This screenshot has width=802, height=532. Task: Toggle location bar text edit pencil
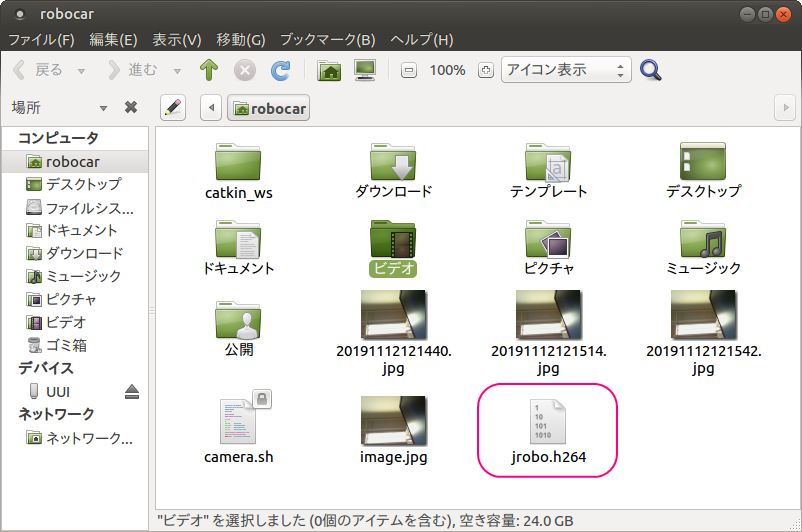(x=173, y=107)
